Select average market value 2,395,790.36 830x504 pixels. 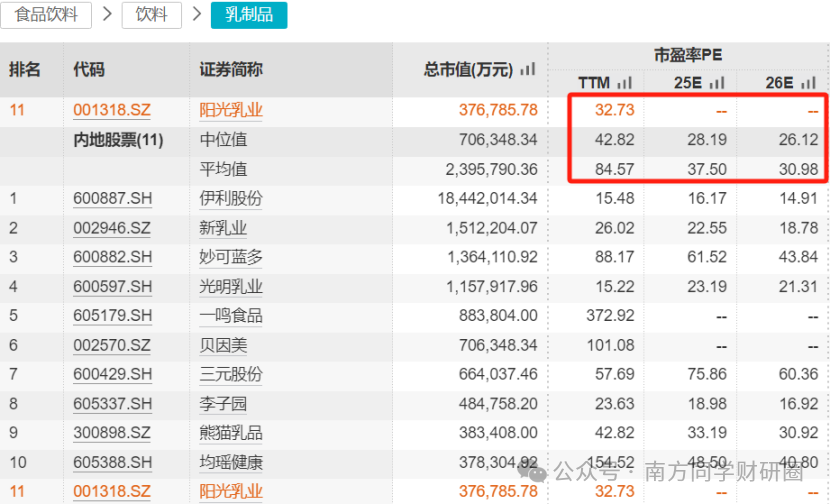(492, 169)
